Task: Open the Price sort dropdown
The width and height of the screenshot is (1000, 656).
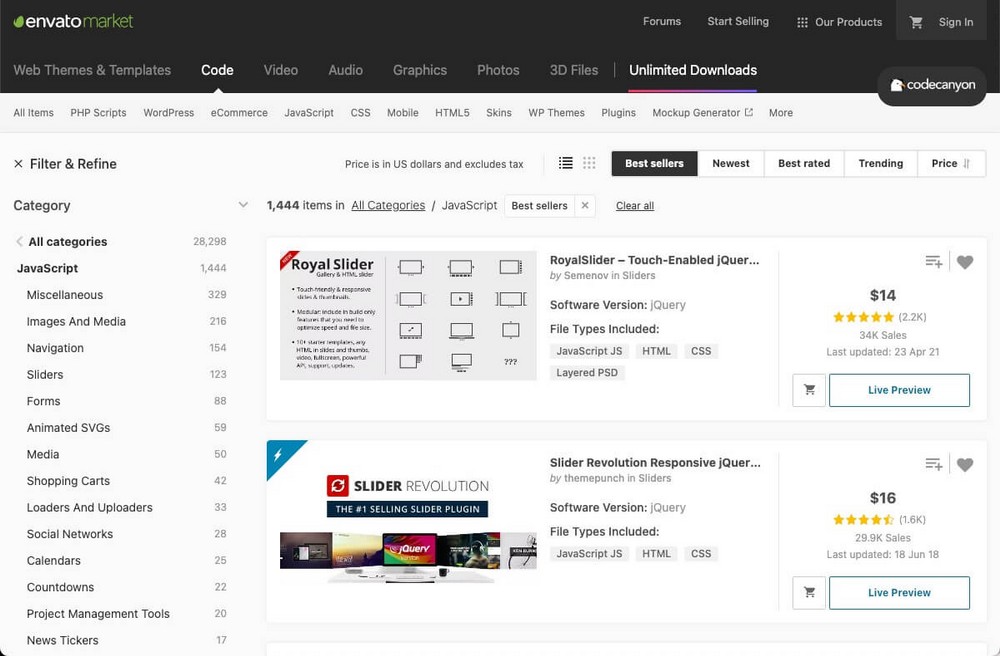Action: [950, 163]
